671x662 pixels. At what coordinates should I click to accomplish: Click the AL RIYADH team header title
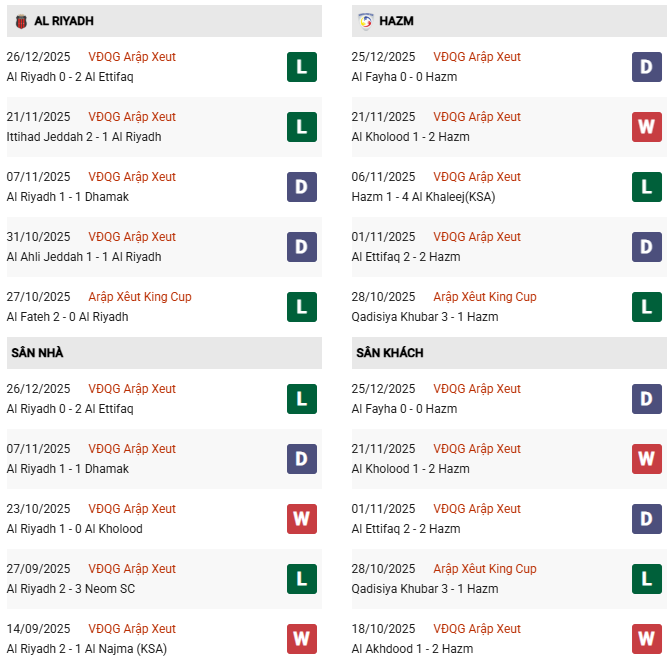(x=64, y=21)
